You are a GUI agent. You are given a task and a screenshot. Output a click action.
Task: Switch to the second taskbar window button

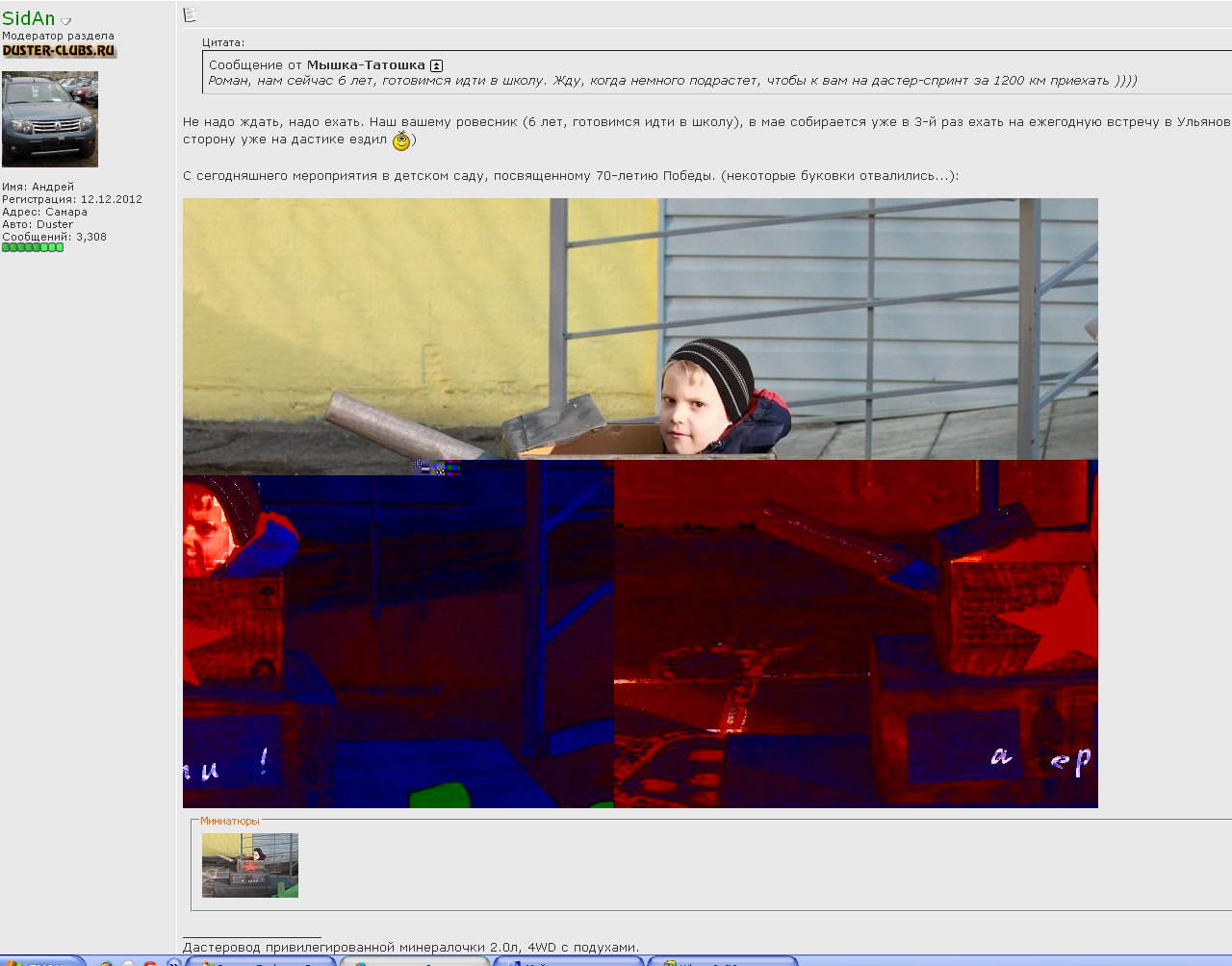click(414, 962)
